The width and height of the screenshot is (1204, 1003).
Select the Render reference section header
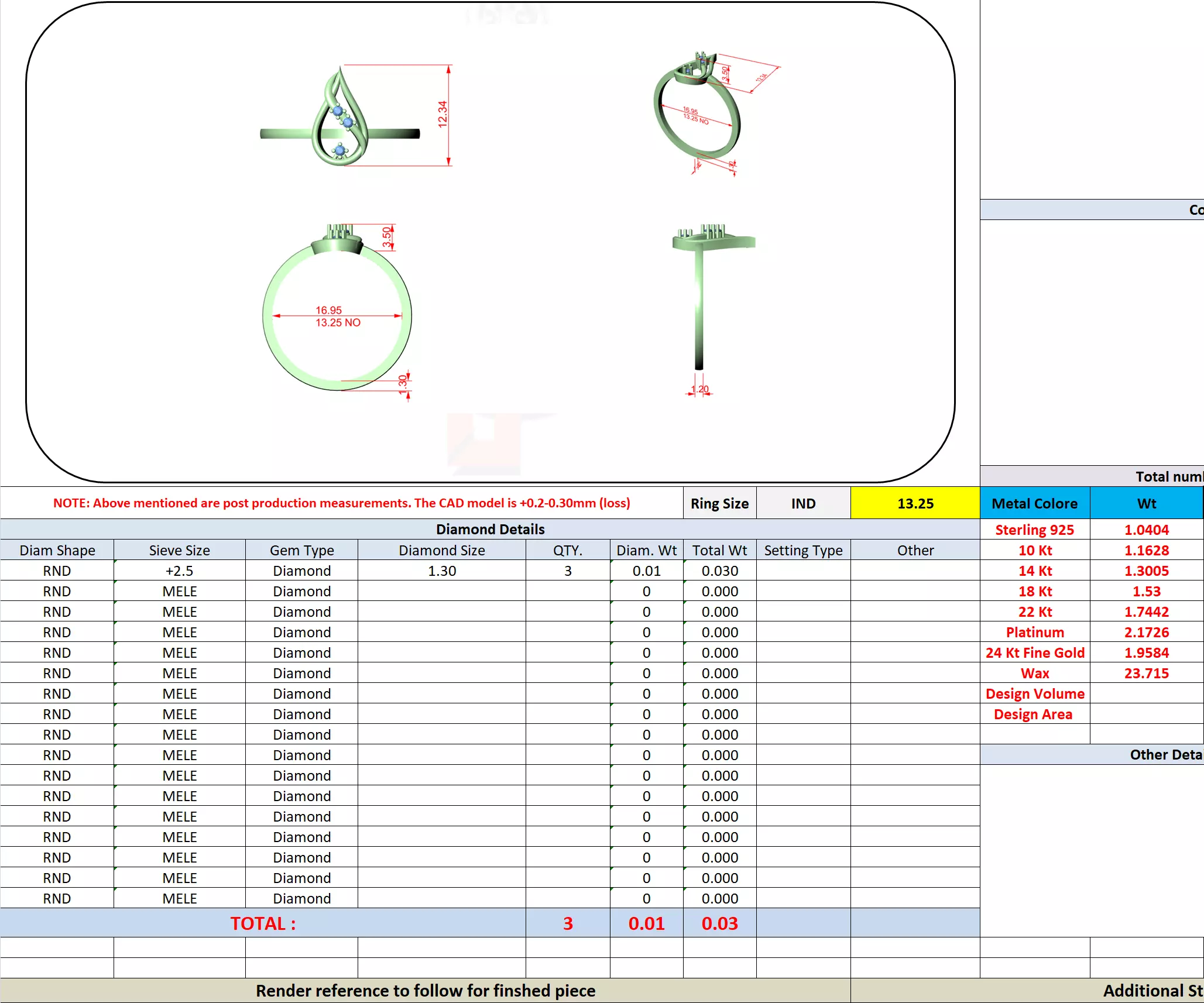pos(425,990)
